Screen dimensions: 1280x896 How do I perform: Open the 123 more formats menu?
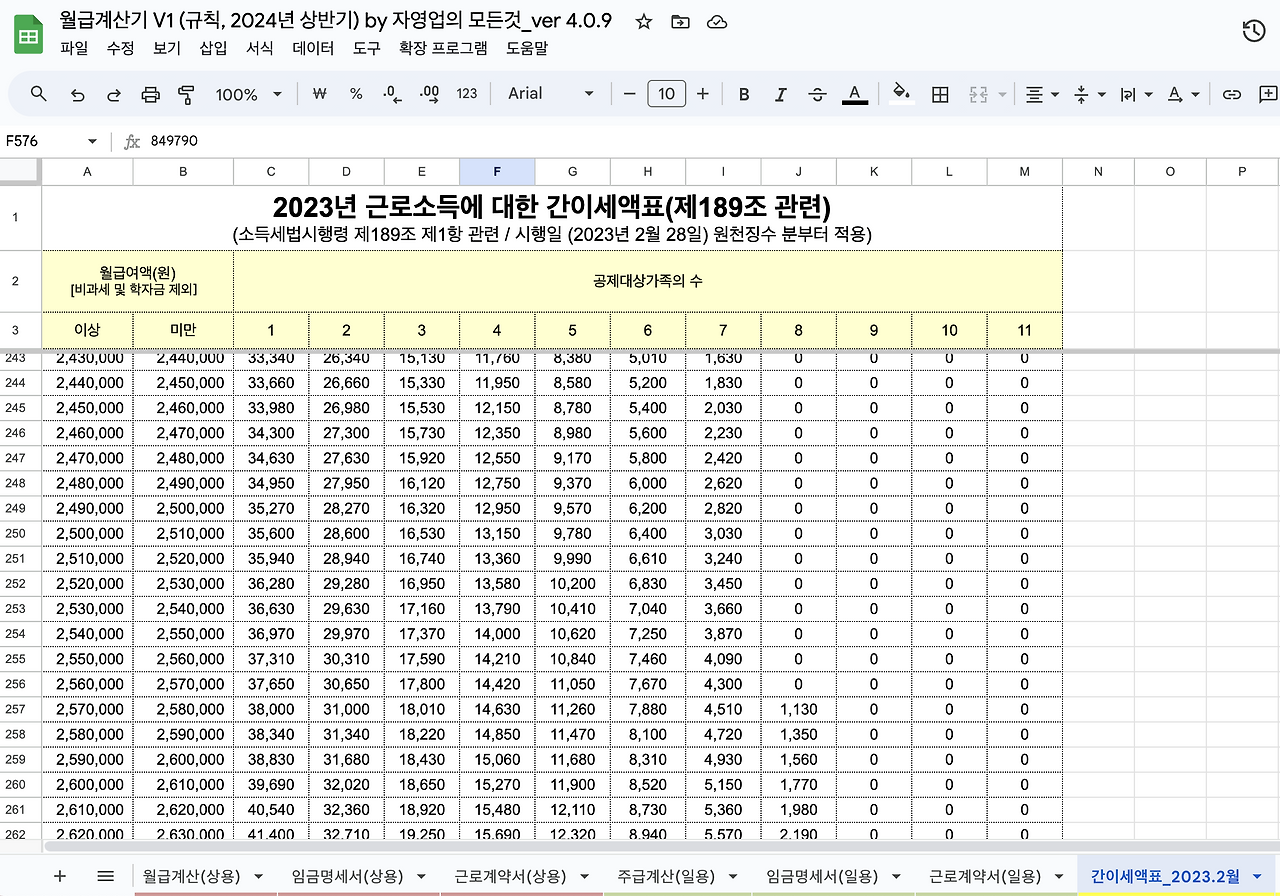coord(467,94)
